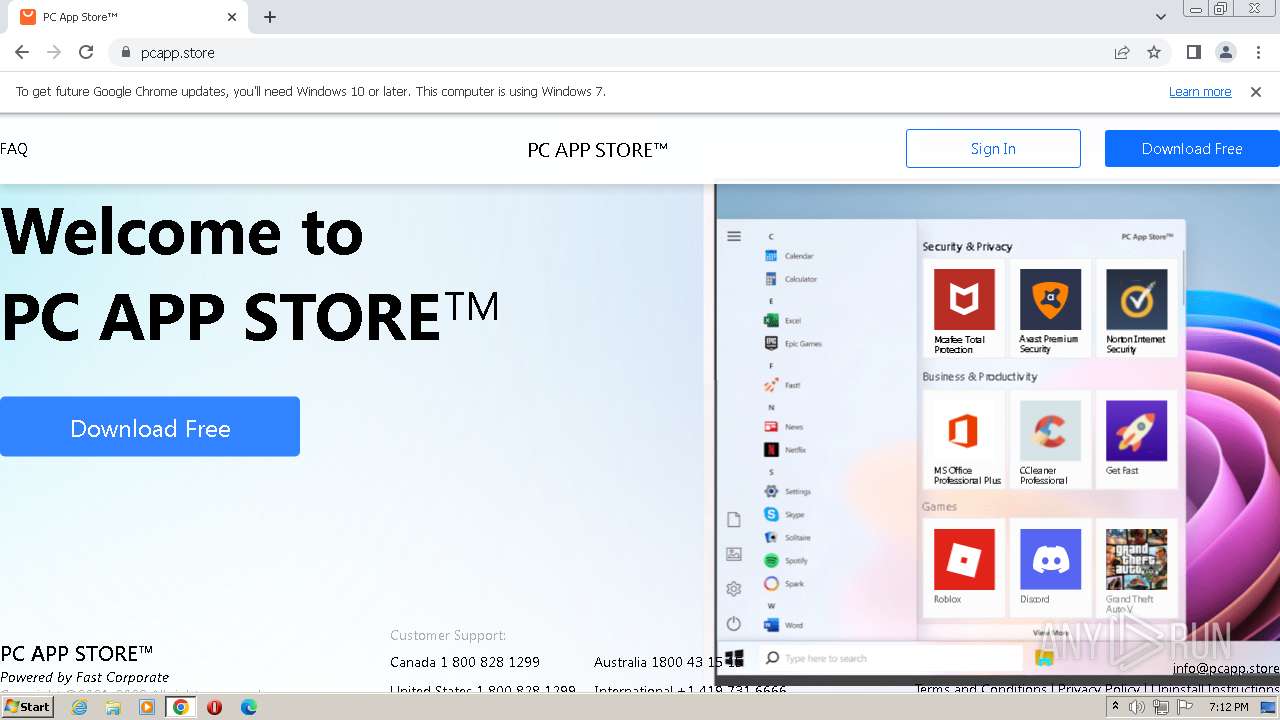Open Chrome side panel
Image resolution: width=1280 pixels, height=720 pixels.
click(1194, 52)
